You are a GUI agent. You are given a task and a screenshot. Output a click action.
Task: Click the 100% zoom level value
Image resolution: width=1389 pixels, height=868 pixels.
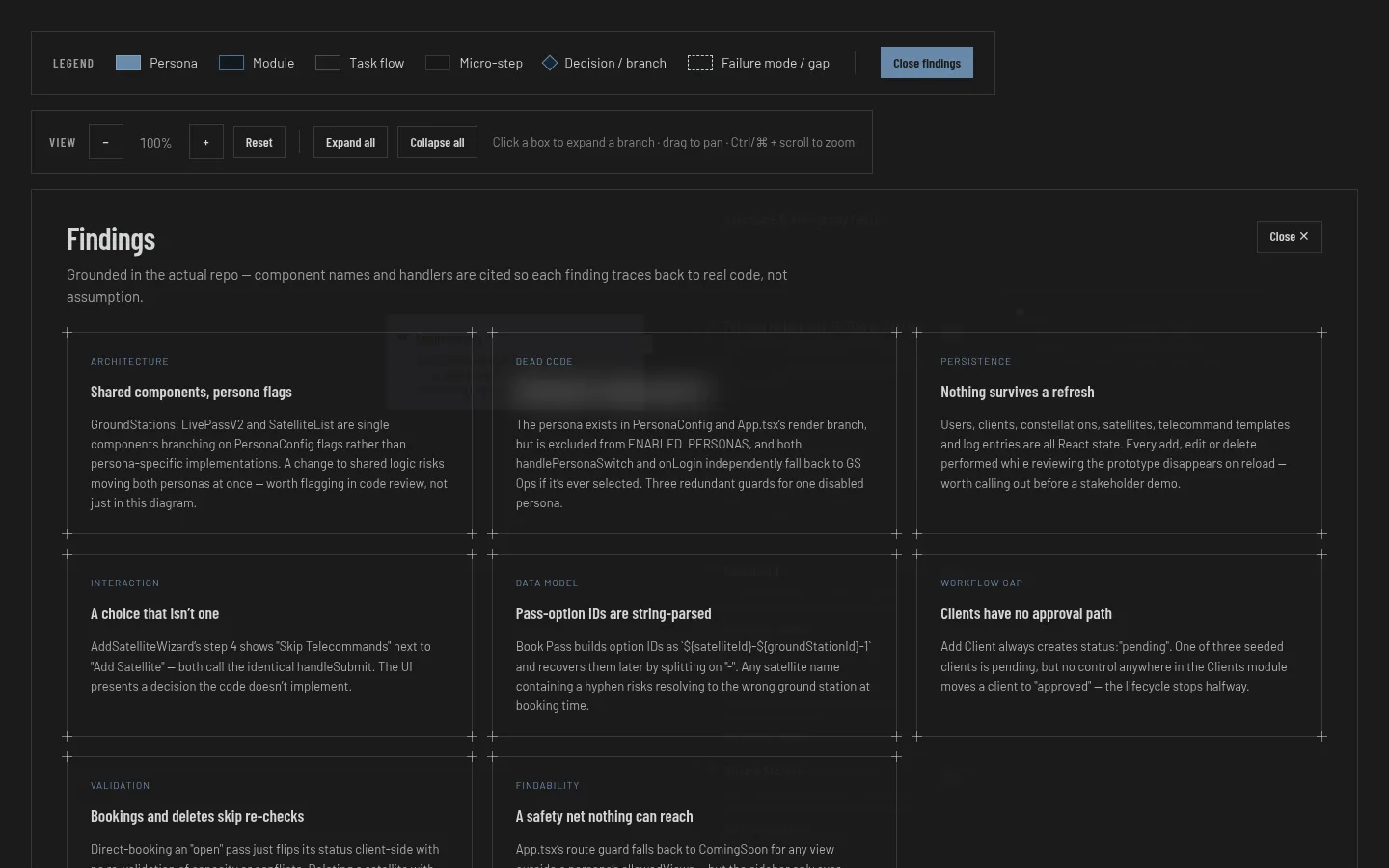[155, 143]
